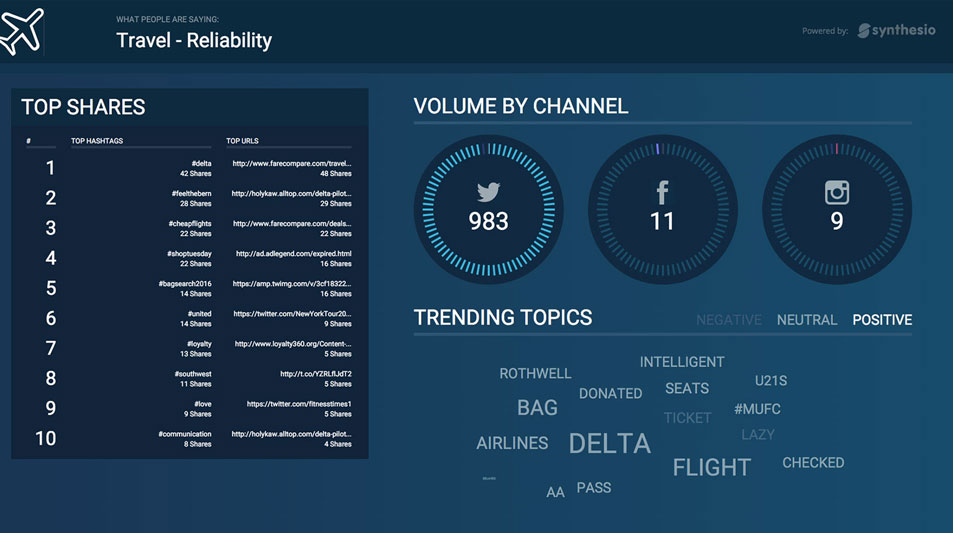Click the CHECKED trending topic word
953x533 pixels.
click(813, 463)
